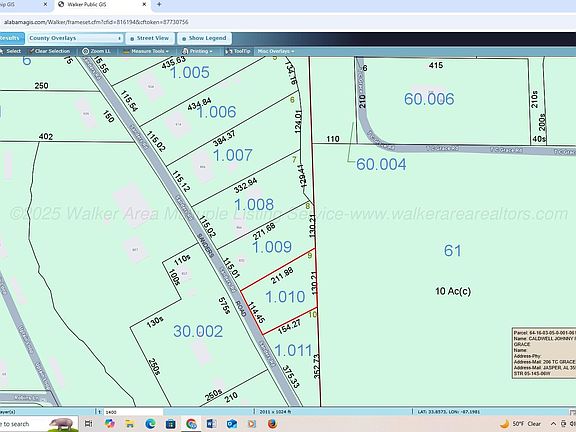Open the Measure Tools dropdown

(147, 51)
